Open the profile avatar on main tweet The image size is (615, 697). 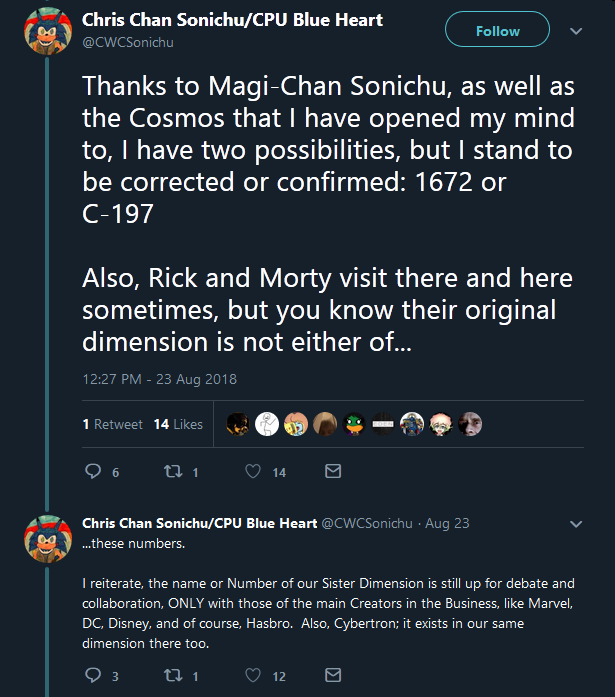pos(48,31)
